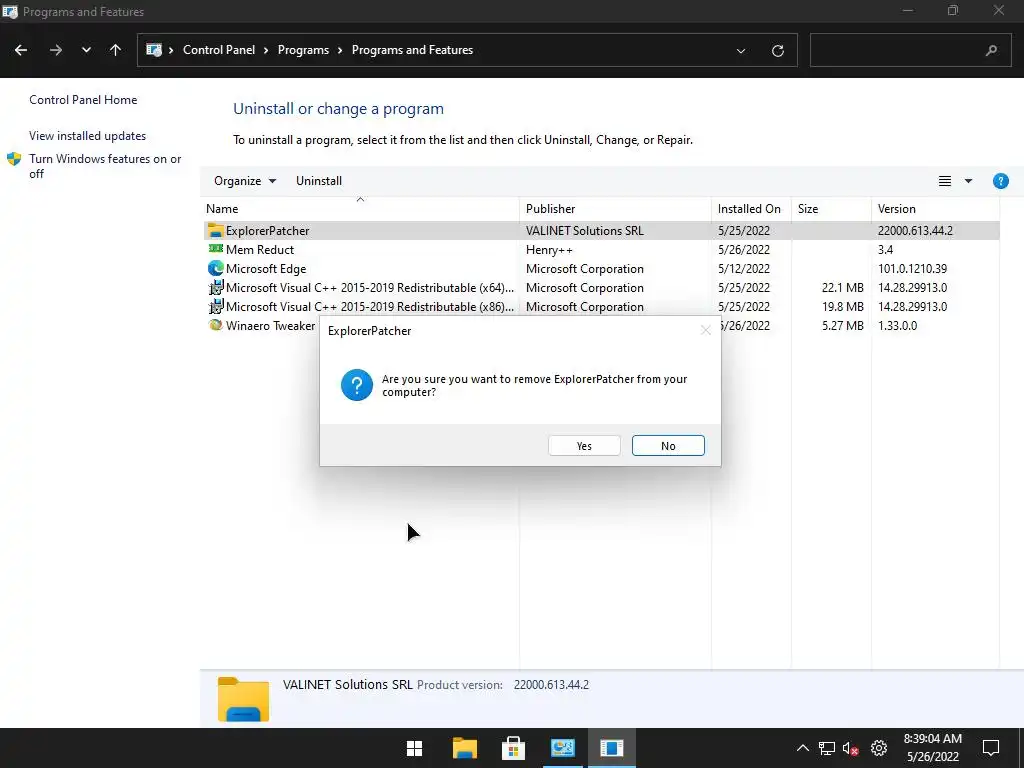Select Visual C++ Redistributable (x86) entry

[601, 306]
